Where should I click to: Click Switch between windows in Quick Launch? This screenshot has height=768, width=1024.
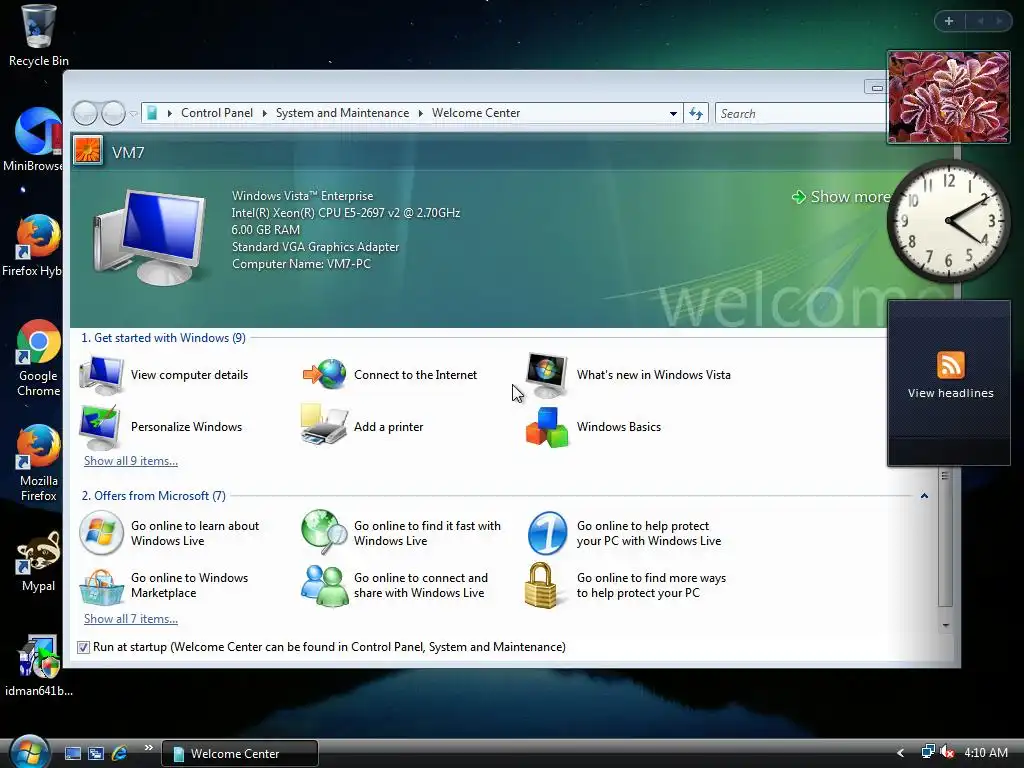[96, 753]
